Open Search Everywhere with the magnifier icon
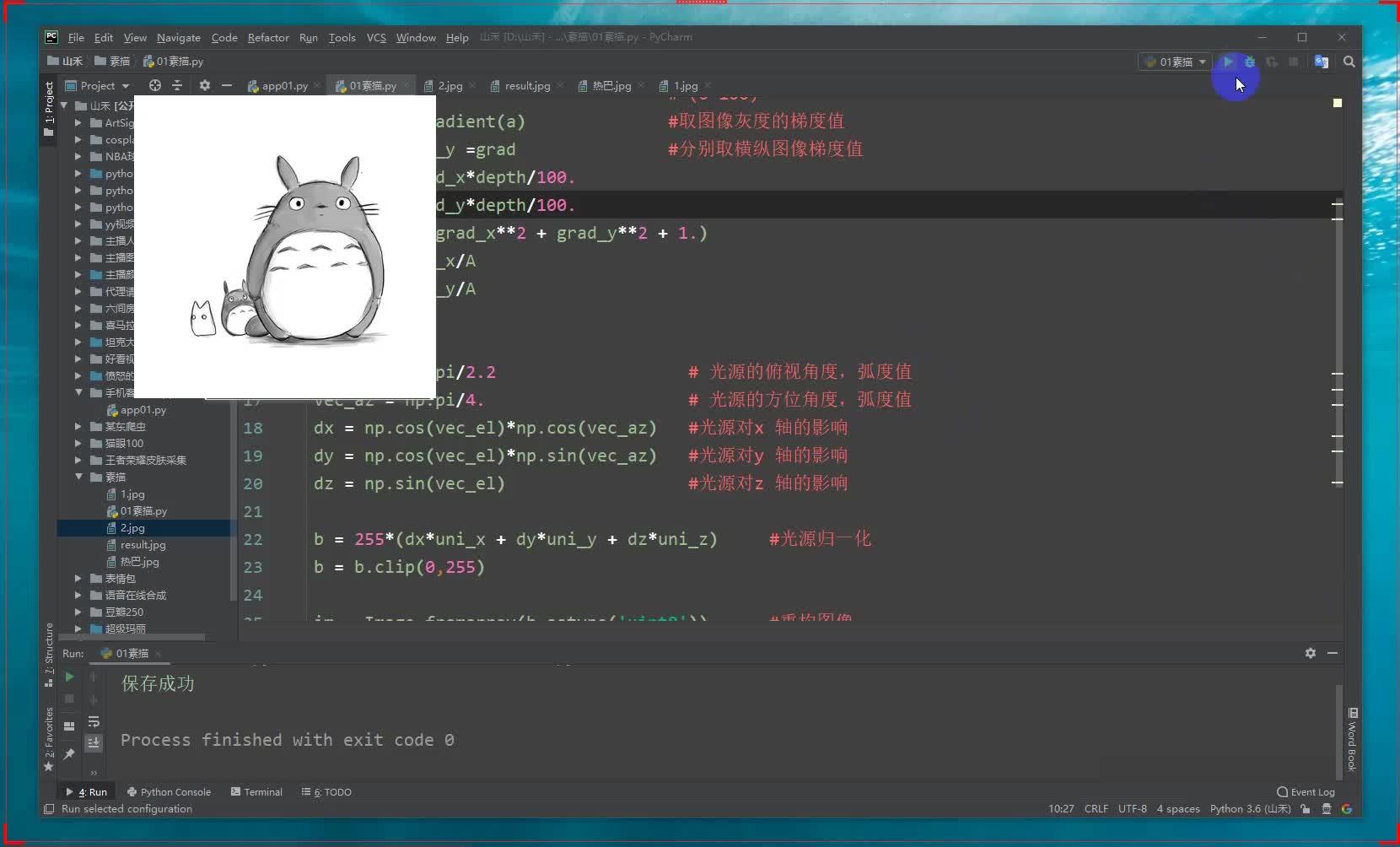1400x847 pixels. pyautogui.click(x=1350, y=62)
